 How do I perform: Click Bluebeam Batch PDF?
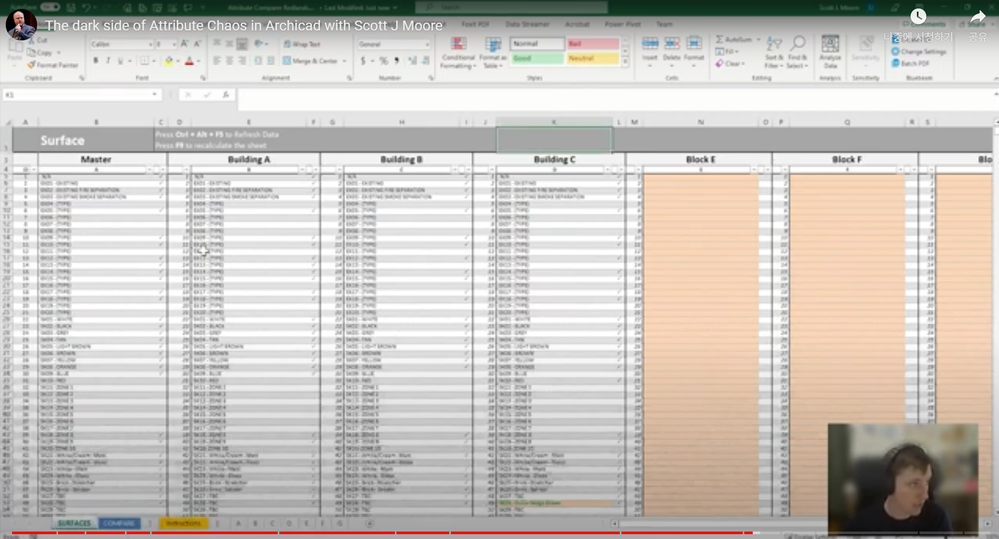pos(910,64)
